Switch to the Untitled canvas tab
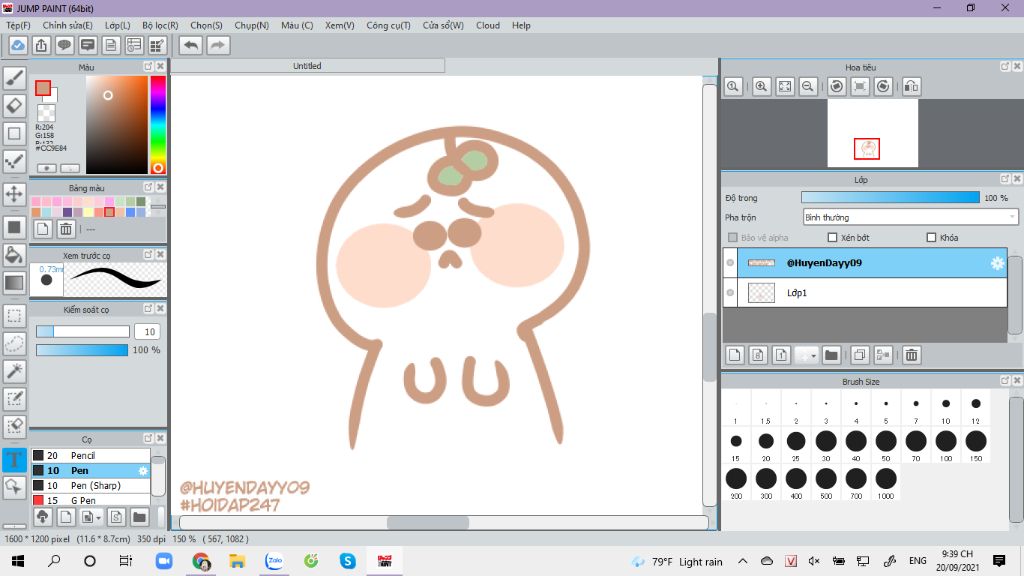 307,66
